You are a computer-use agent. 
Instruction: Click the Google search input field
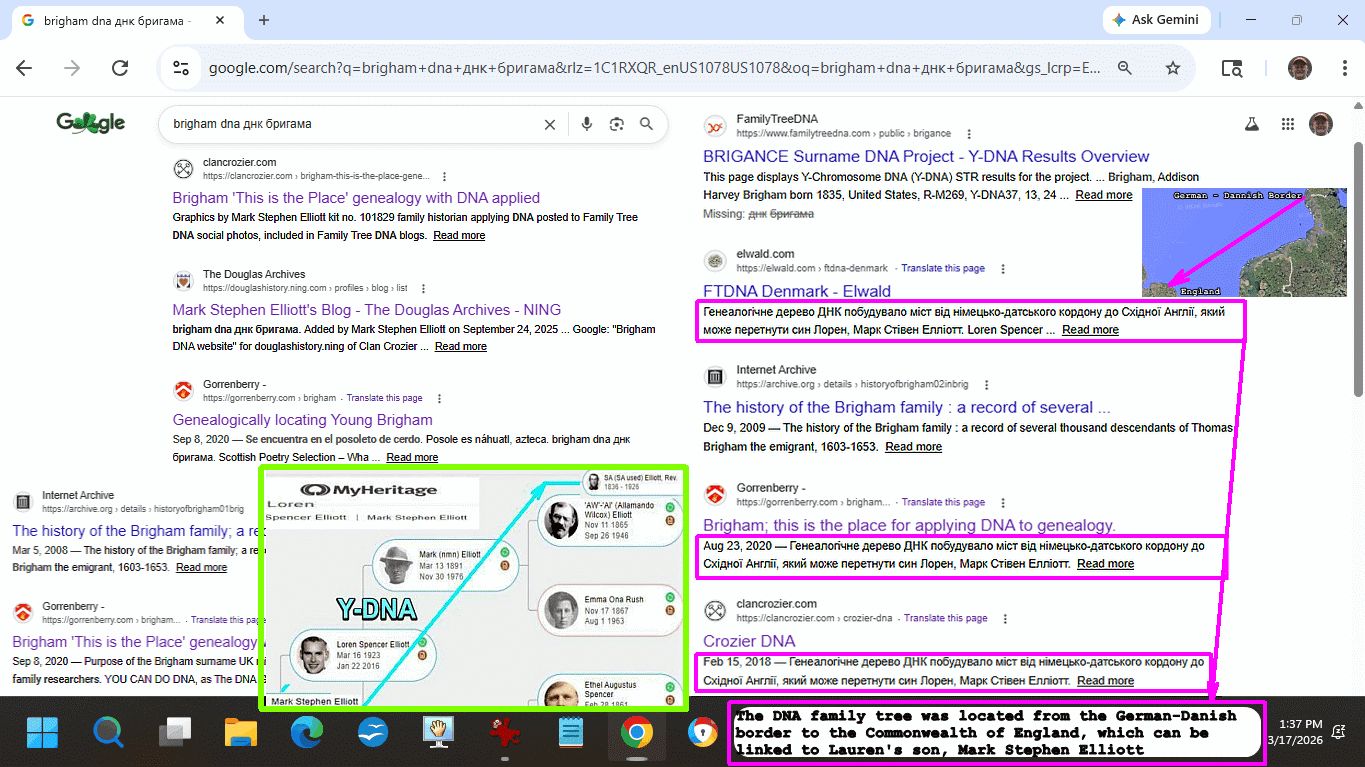click(350, 124)
